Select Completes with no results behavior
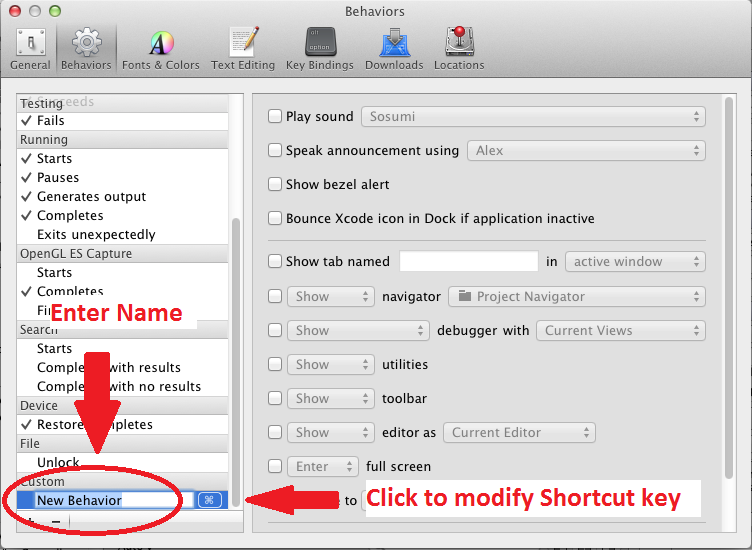 [x=122, y=386]
